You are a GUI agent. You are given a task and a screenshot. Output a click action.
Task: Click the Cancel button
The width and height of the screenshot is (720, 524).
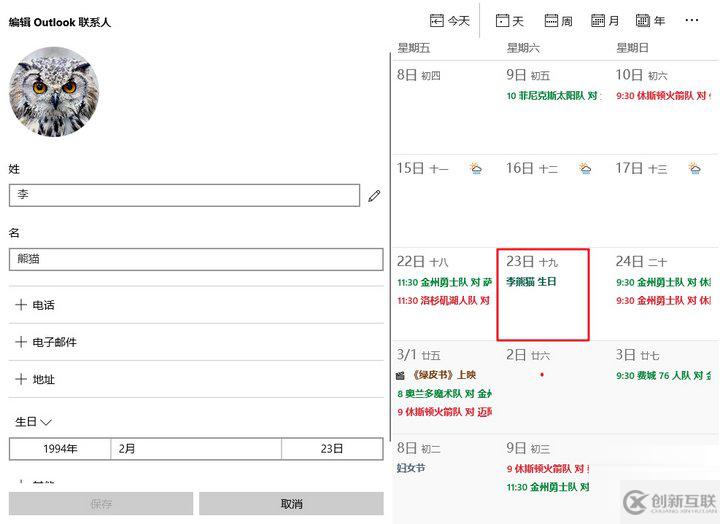tap(291, 504)
